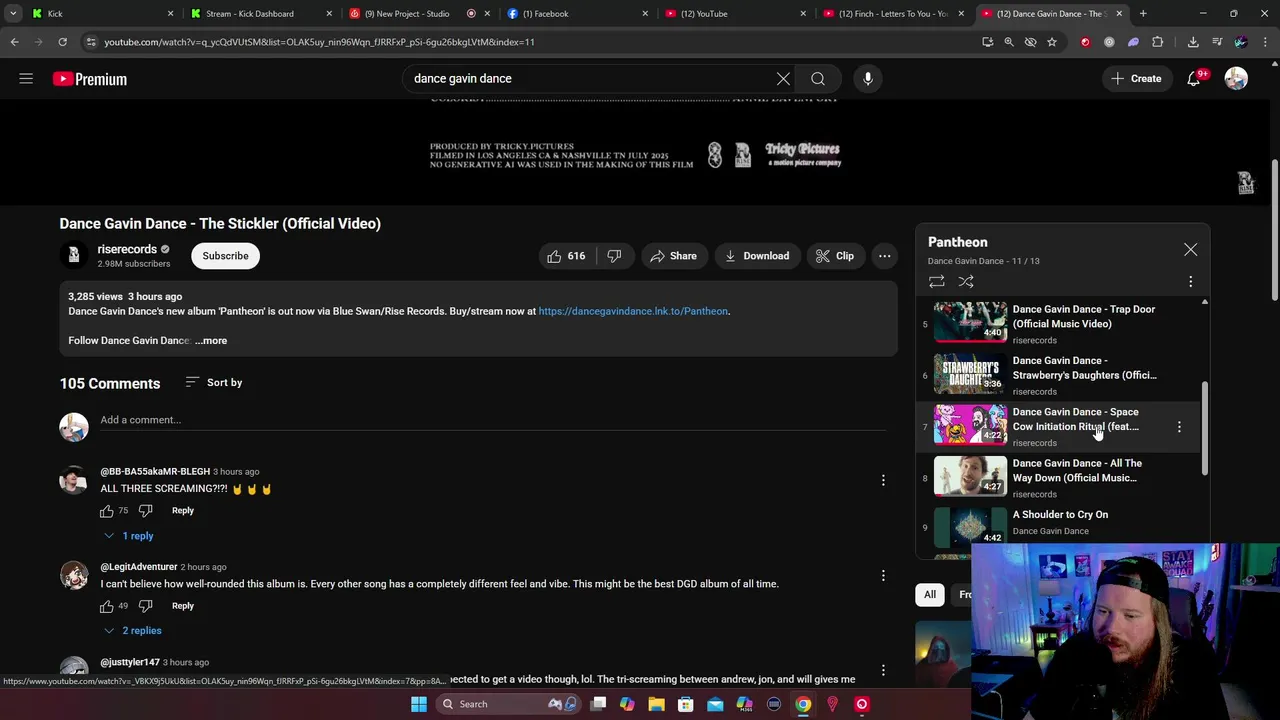Expand the description with ...more
The width and height of the screenshot is (1280, 720).
tap(211, 341)
